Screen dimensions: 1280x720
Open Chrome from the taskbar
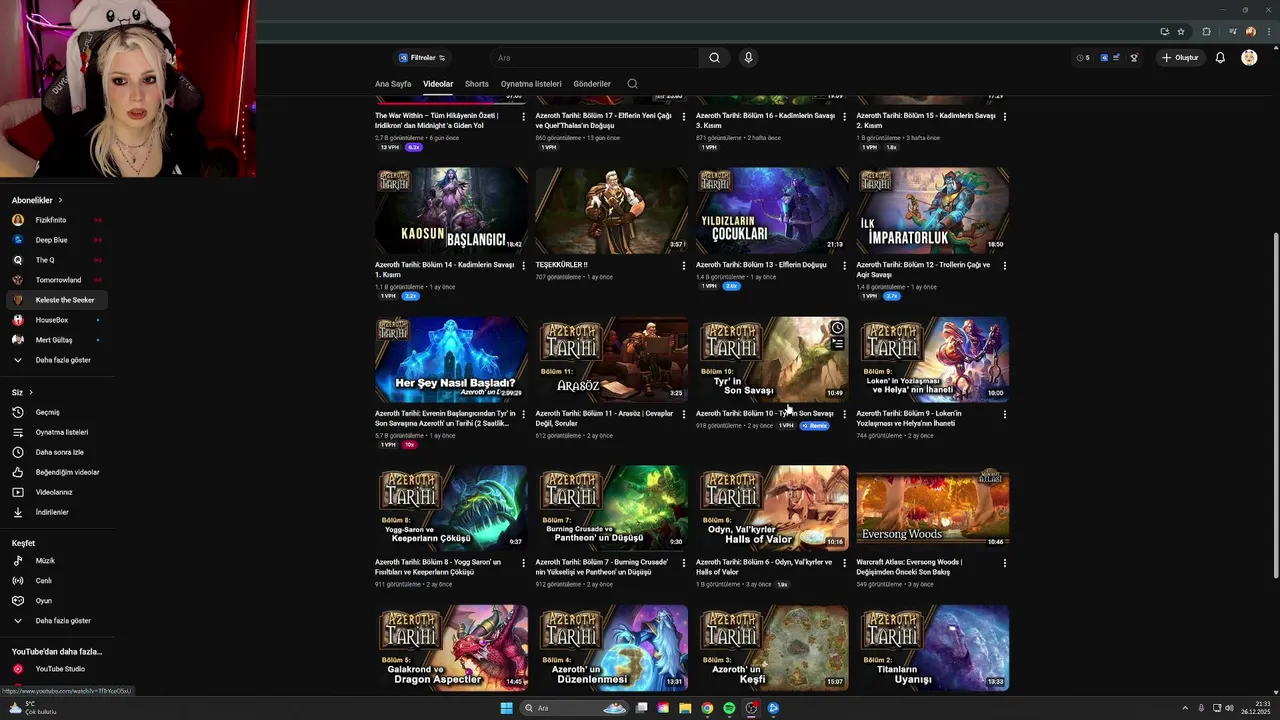707,708
